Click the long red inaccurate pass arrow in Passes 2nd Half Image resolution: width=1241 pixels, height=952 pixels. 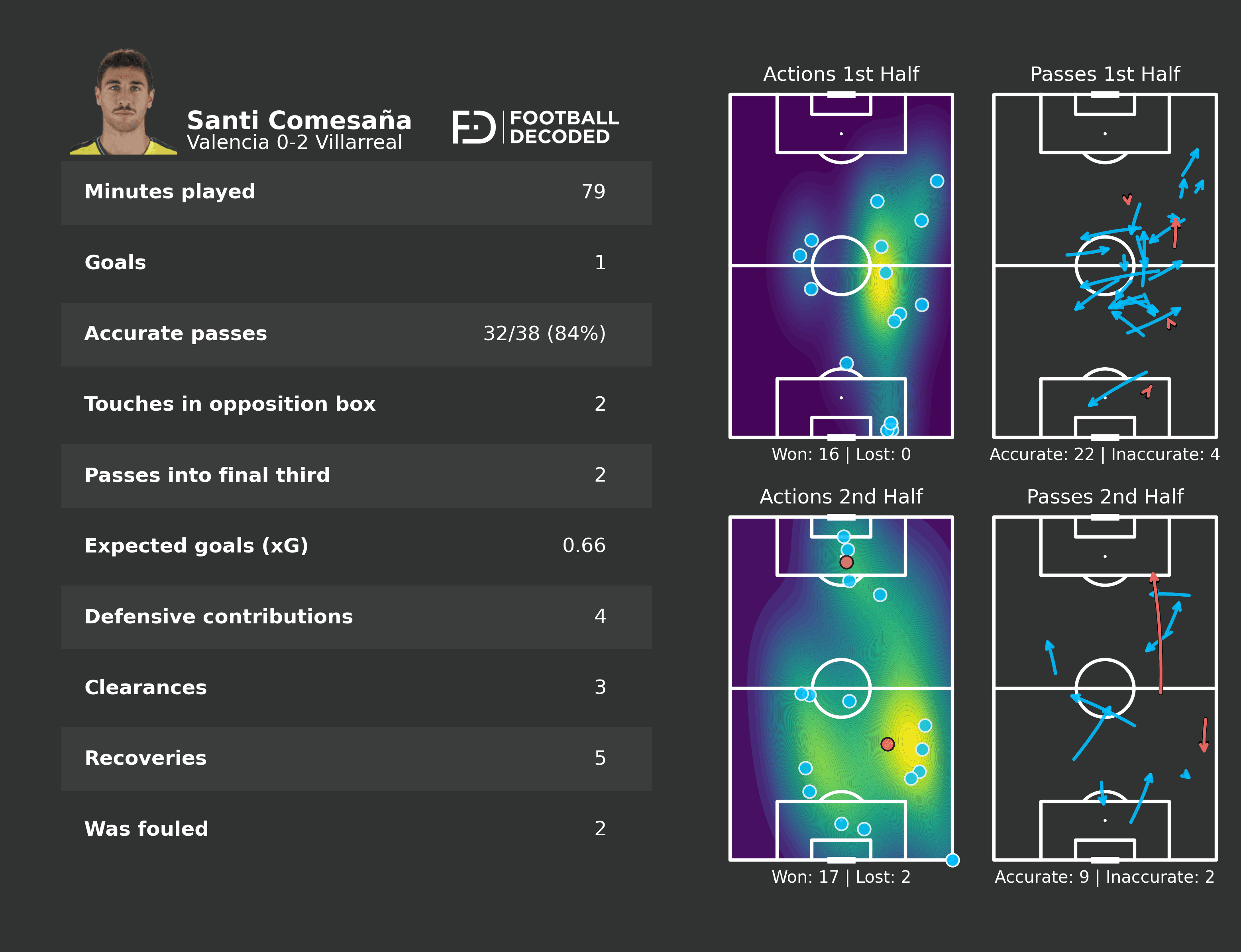pos(1159,635)
